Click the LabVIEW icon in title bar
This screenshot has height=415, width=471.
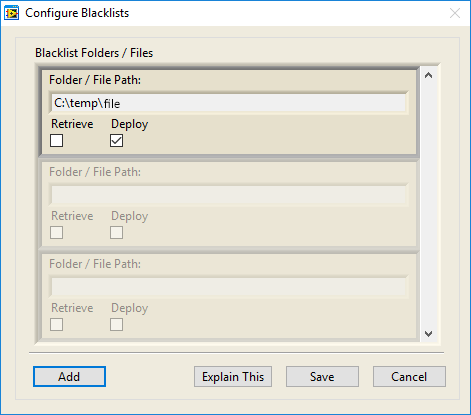[x=12, y=13]
